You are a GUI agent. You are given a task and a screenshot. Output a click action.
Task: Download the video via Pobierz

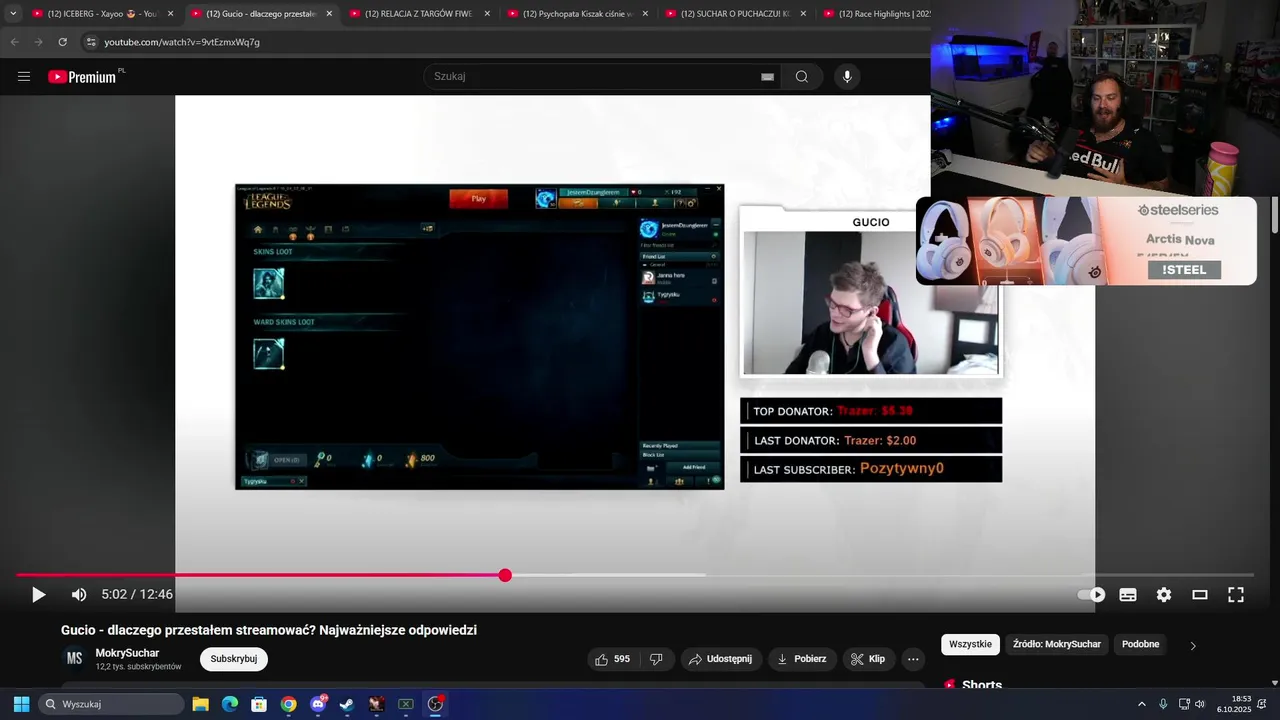803,659
